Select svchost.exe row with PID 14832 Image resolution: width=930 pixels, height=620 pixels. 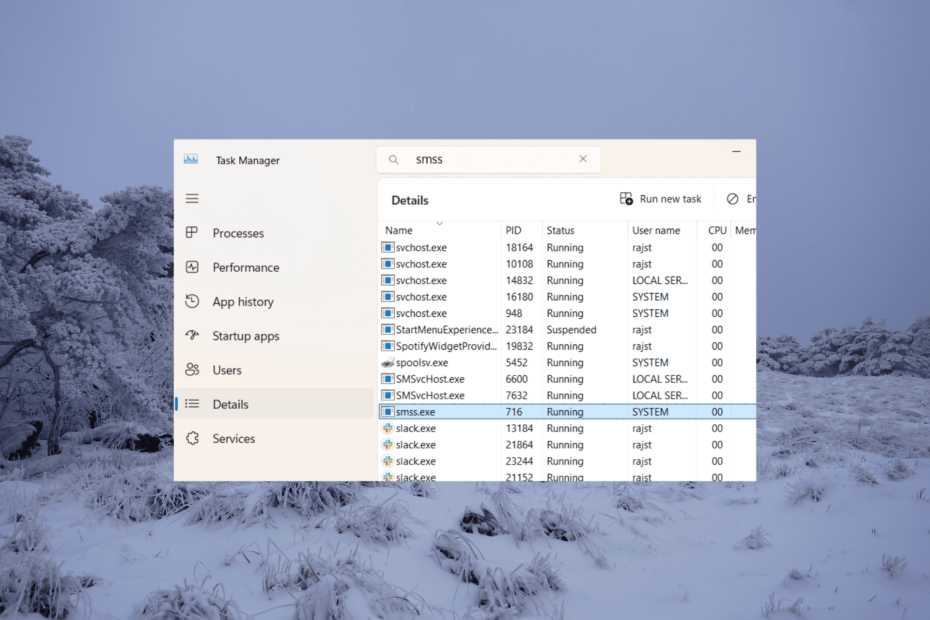(566, 281)
